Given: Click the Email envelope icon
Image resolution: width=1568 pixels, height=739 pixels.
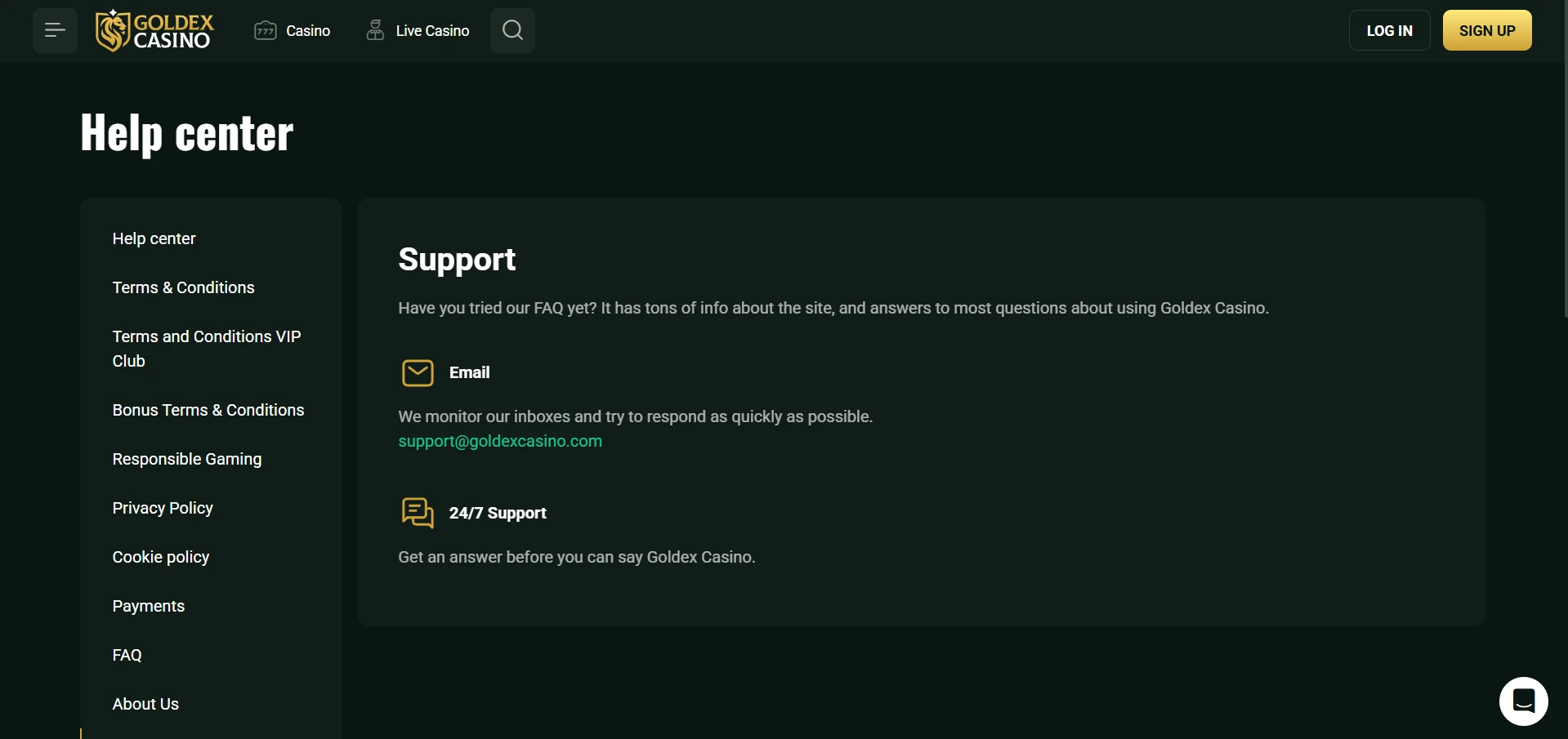Looking at the screenshot, I should (x=418, y=373).
